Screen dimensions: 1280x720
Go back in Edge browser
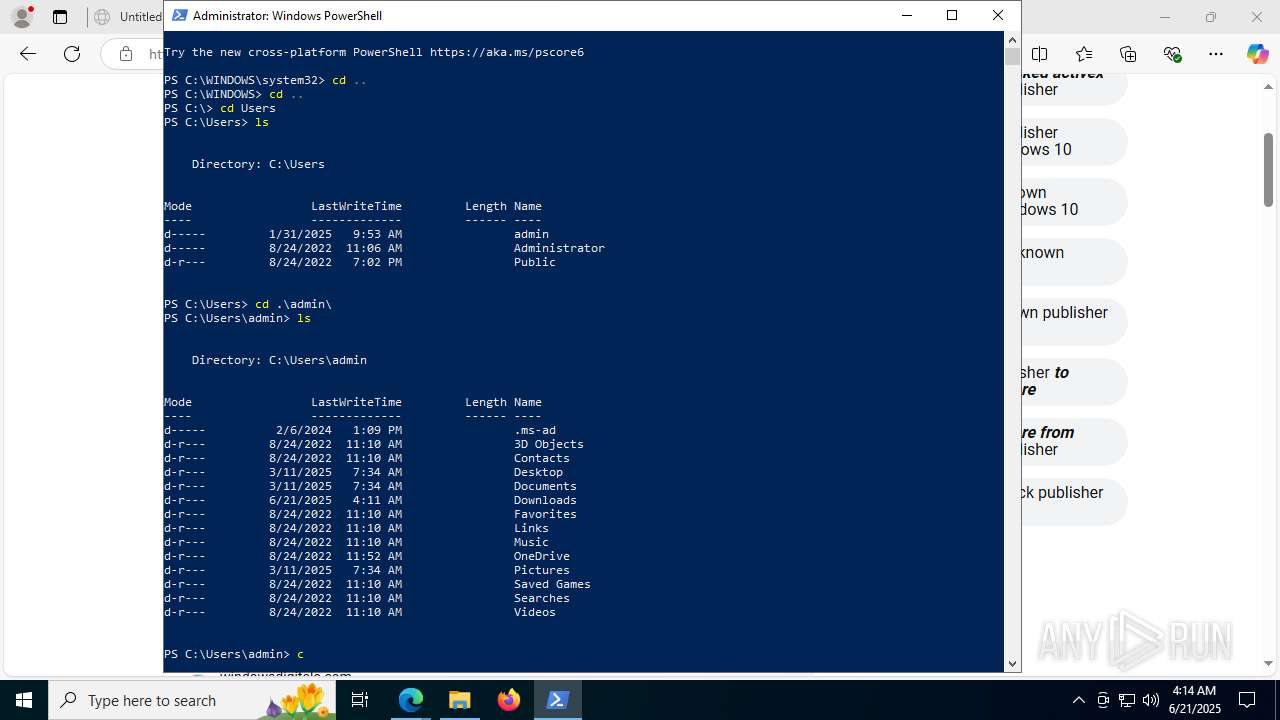click(28, 54)
